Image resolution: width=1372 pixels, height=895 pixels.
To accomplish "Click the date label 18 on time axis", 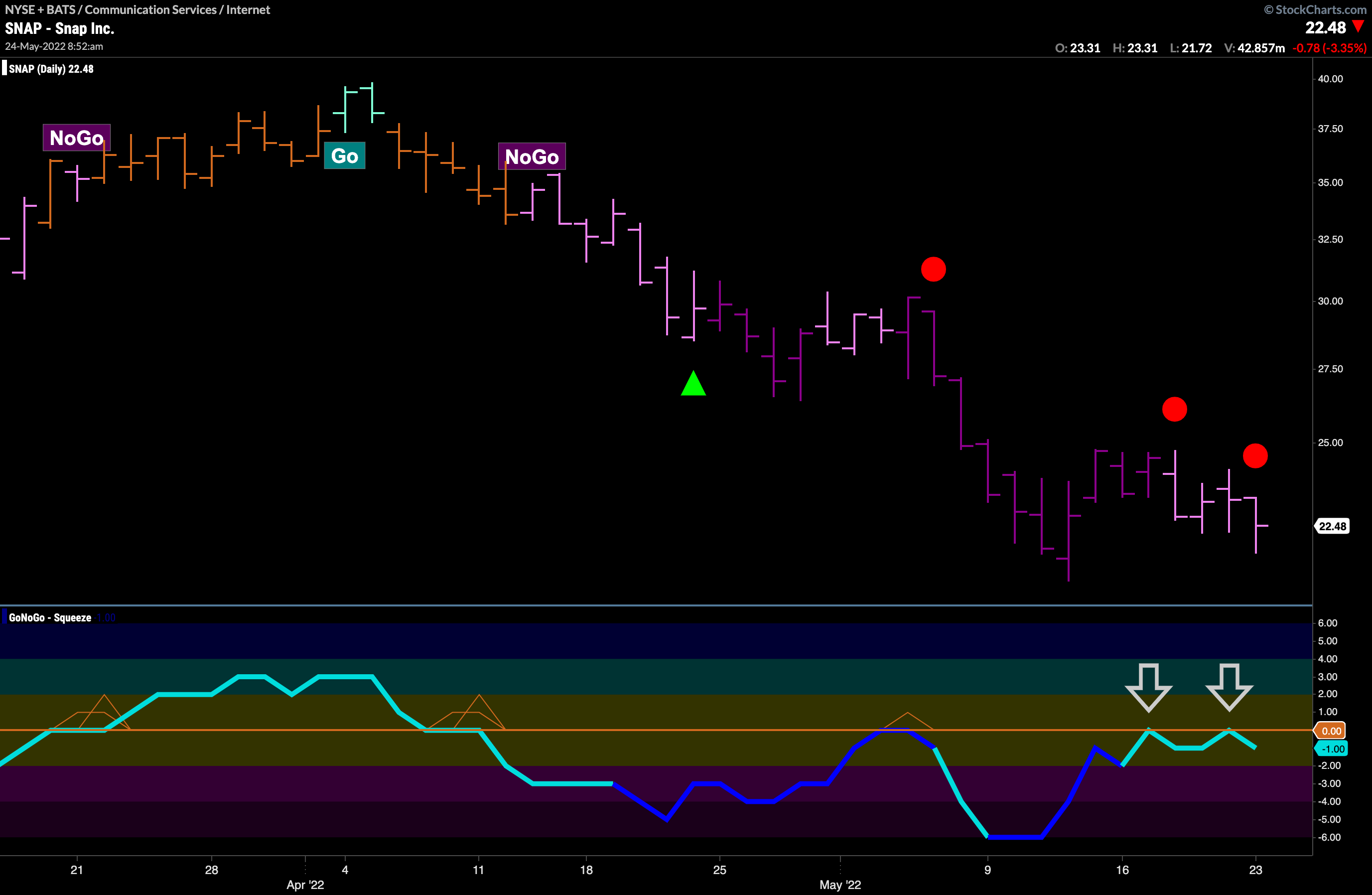I will click(586, 870).
